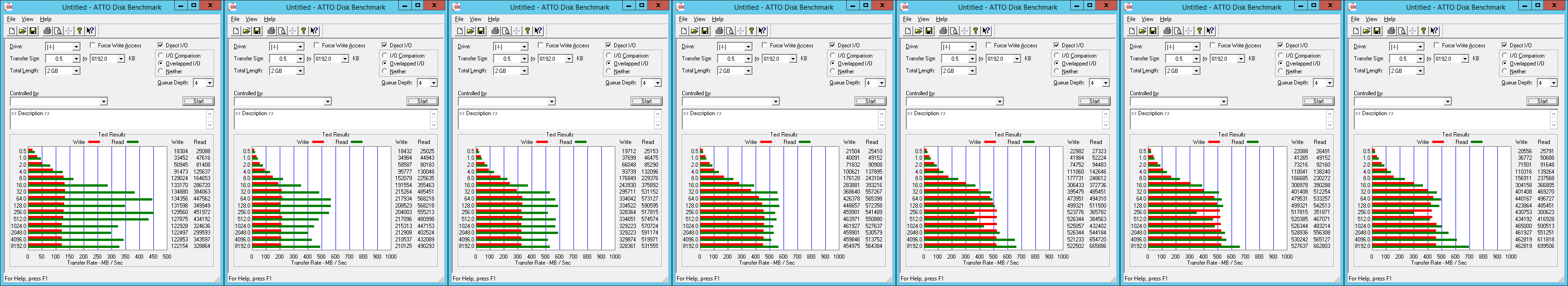Click the red Write legend swatch in the first window
This screenshot has height=286, width=1568.
click(x=94, y=142)
